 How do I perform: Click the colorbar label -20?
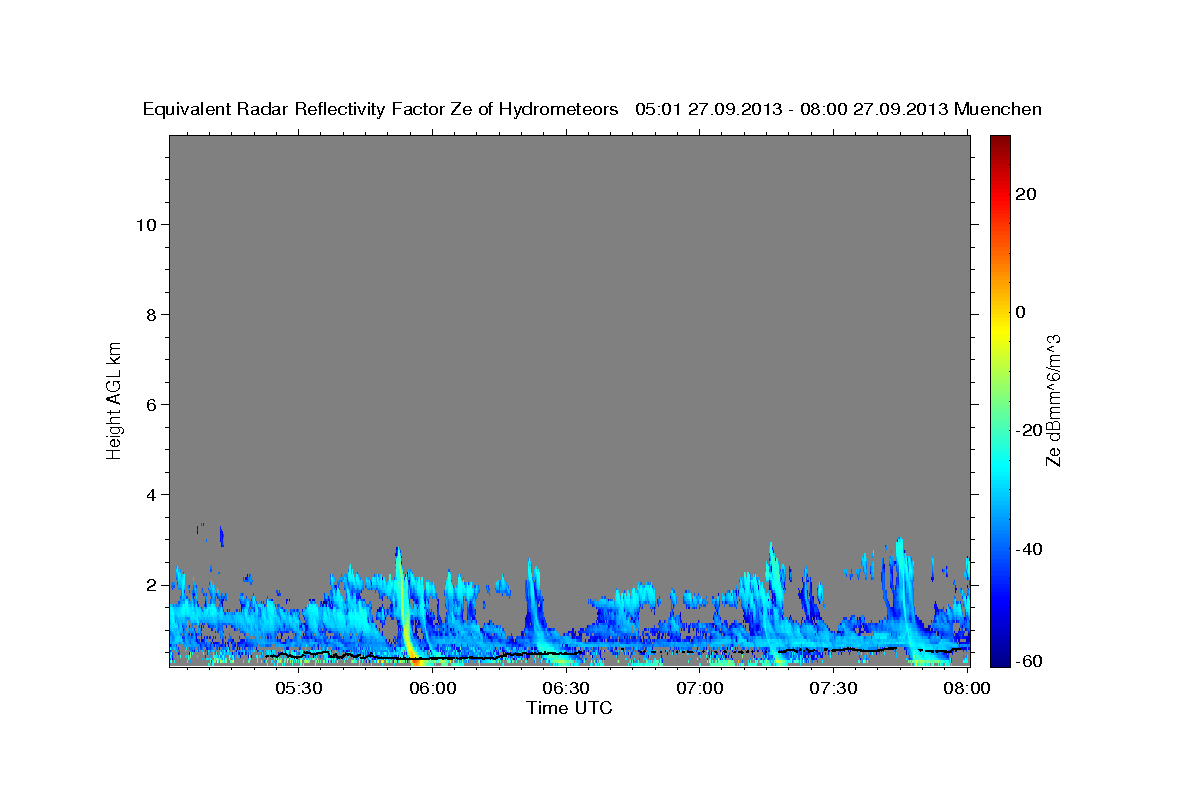pos(1029,430)
